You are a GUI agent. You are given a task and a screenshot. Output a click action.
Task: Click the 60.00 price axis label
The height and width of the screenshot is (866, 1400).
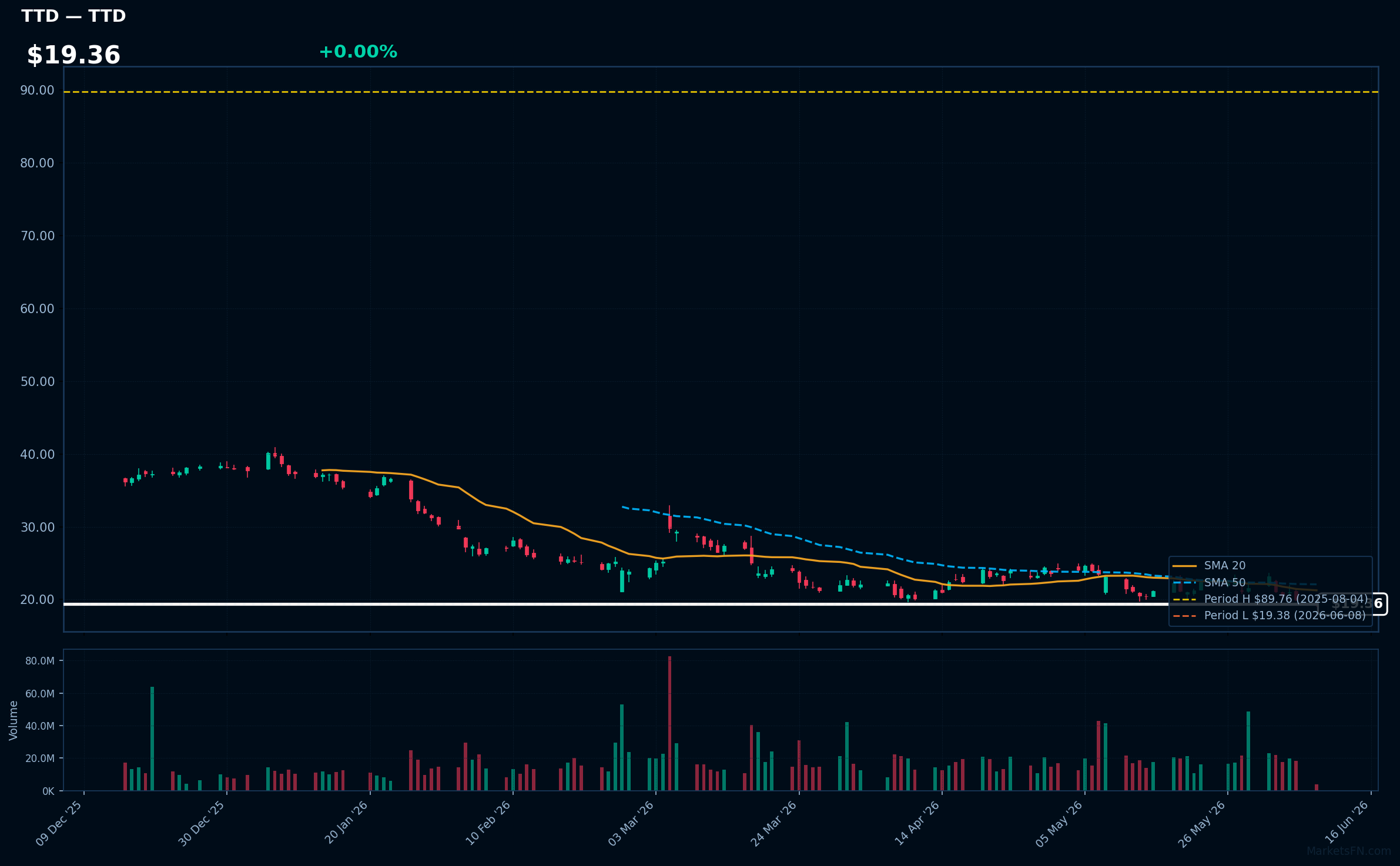(x=37, y=309)
